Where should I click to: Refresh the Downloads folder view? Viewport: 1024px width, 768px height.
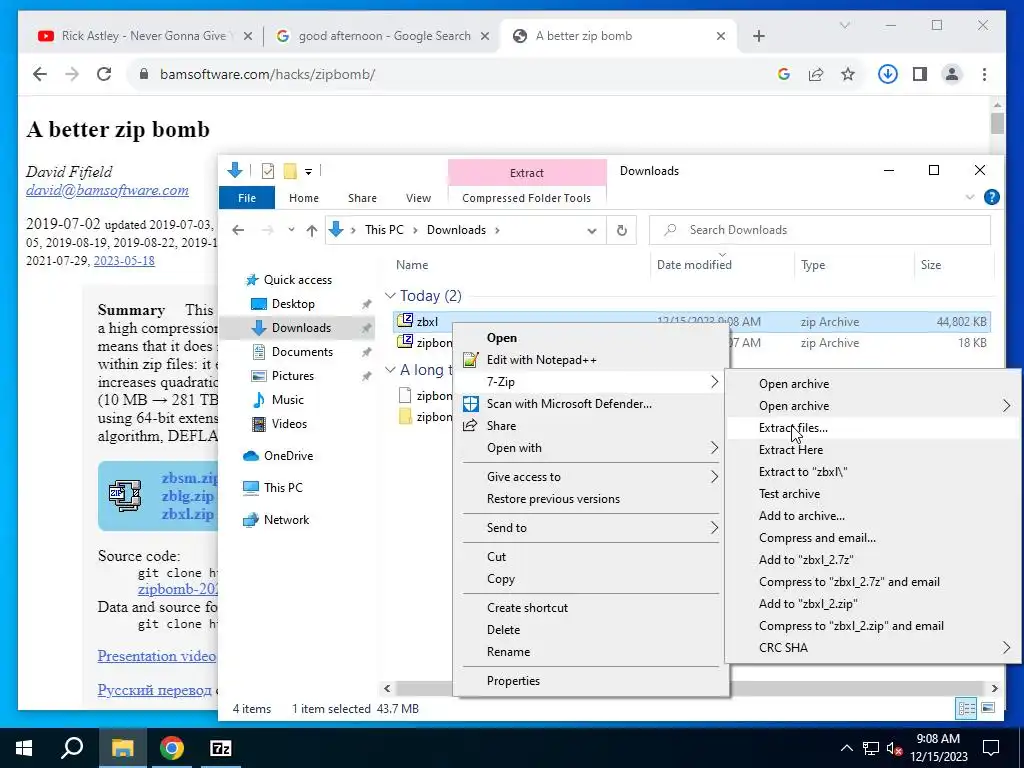click(622, 230)
